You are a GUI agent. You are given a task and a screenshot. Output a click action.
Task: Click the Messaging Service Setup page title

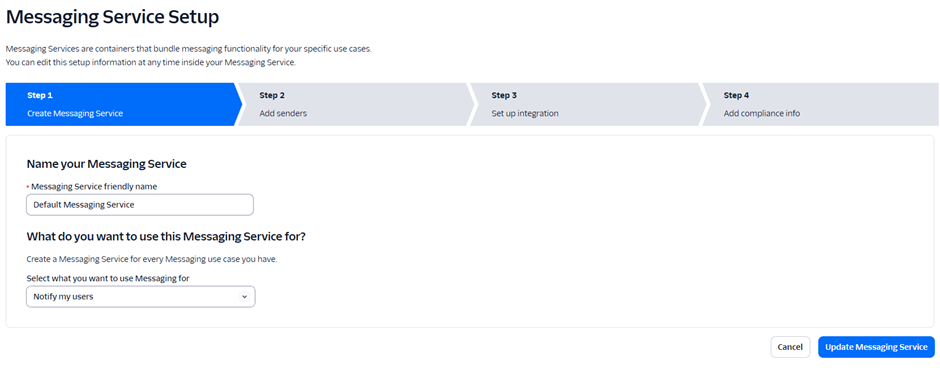pyautogui.click(x=112, y=17)
